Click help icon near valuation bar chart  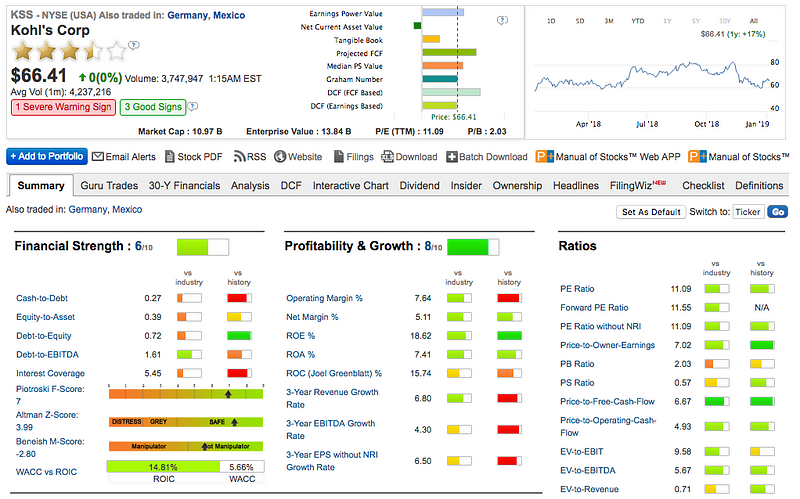(x=502, y=20)
